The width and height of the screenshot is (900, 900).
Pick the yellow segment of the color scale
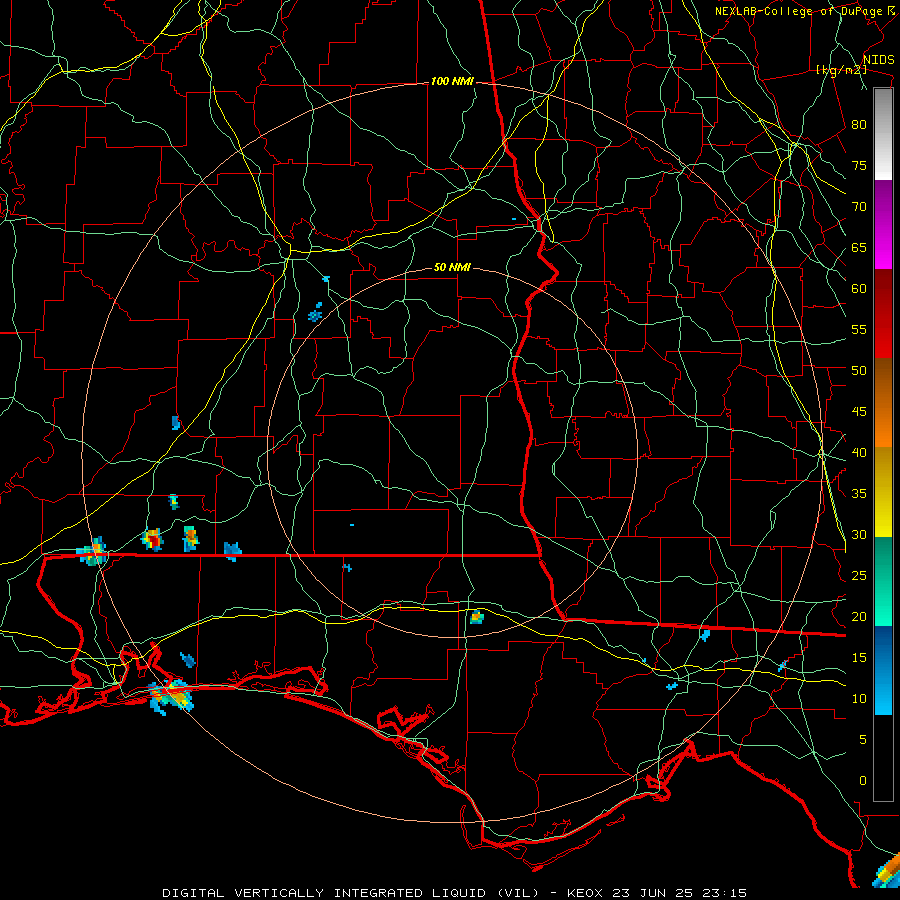(x=883, y=492)
